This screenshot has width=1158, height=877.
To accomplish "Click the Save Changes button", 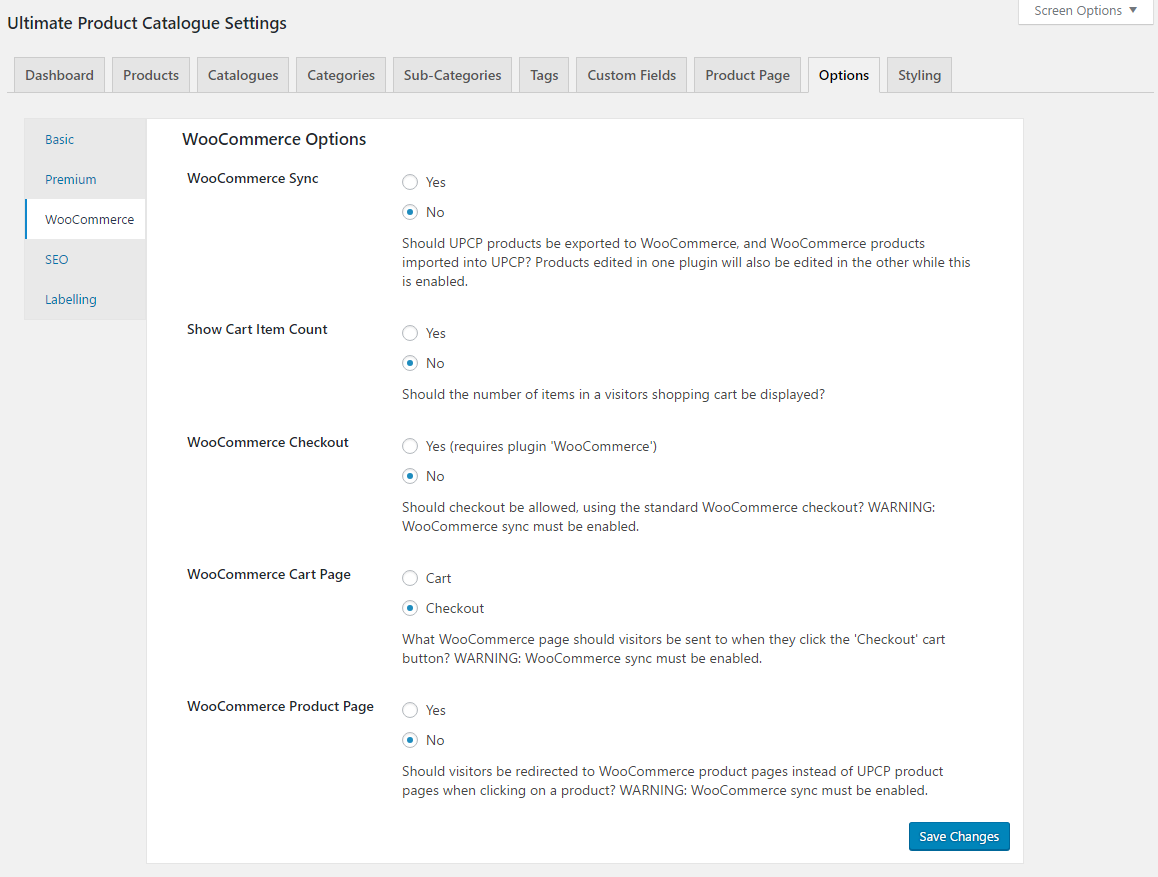I will tap(959, 837).
